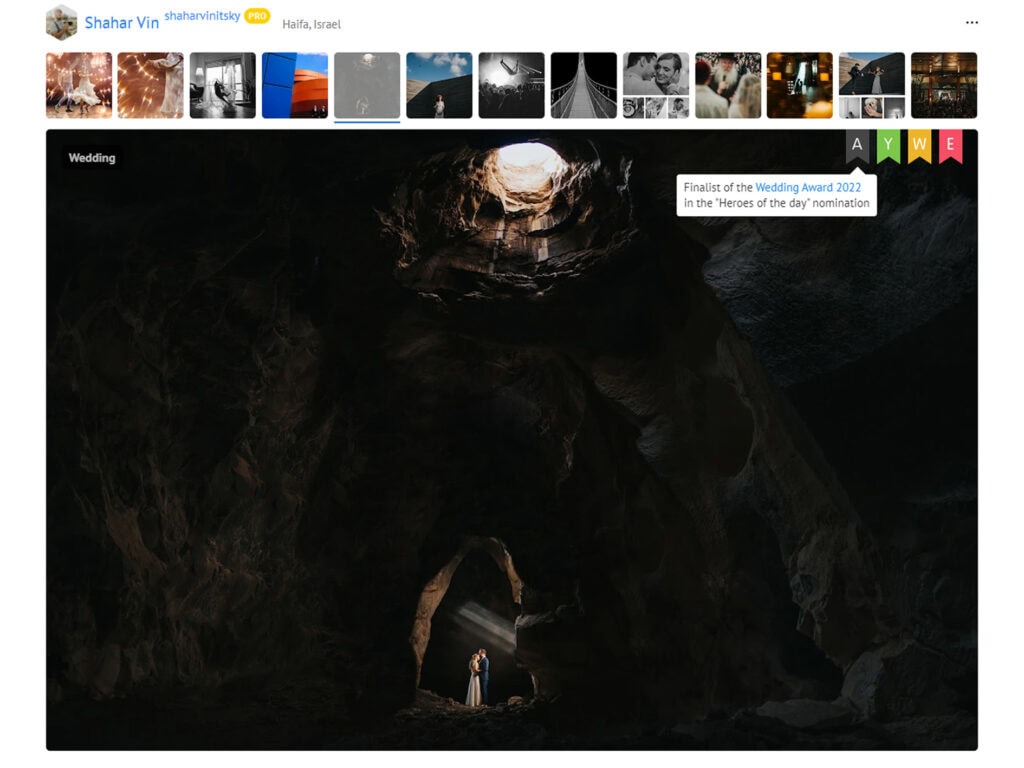Select the suspension bridge thumbnail
Screen dimensions: 1024x768
(583, 86)
